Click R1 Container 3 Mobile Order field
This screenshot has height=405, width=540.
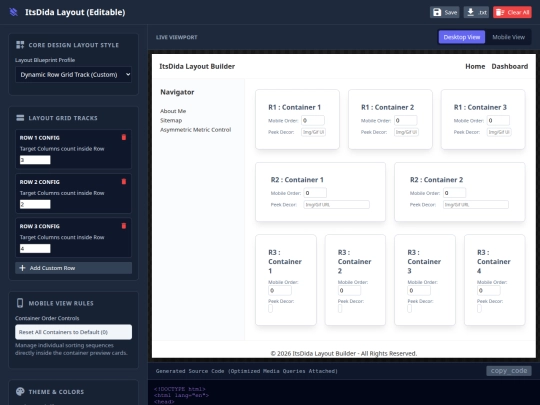pyautogui.click(x=498, y=121)
